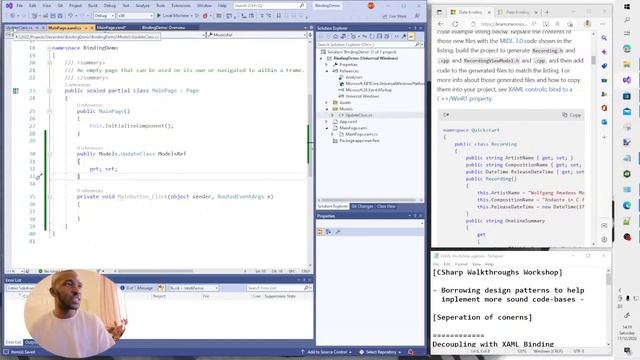Click the browser profile avatar icon

tap(587, 24)
